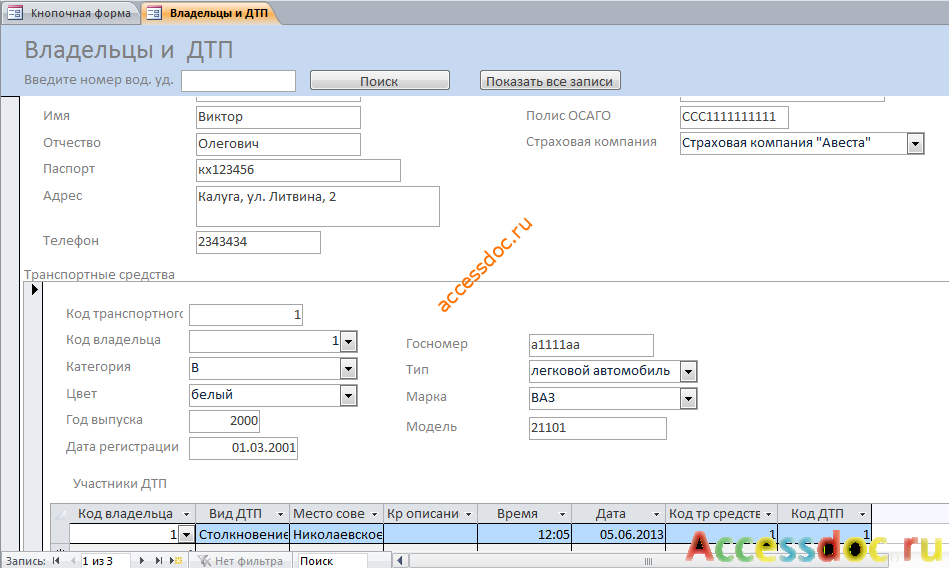This screenshot has height=568, width=949.
Task: Click 'Полис ОСАГО' field CCC1111111111
Action: 734,117
